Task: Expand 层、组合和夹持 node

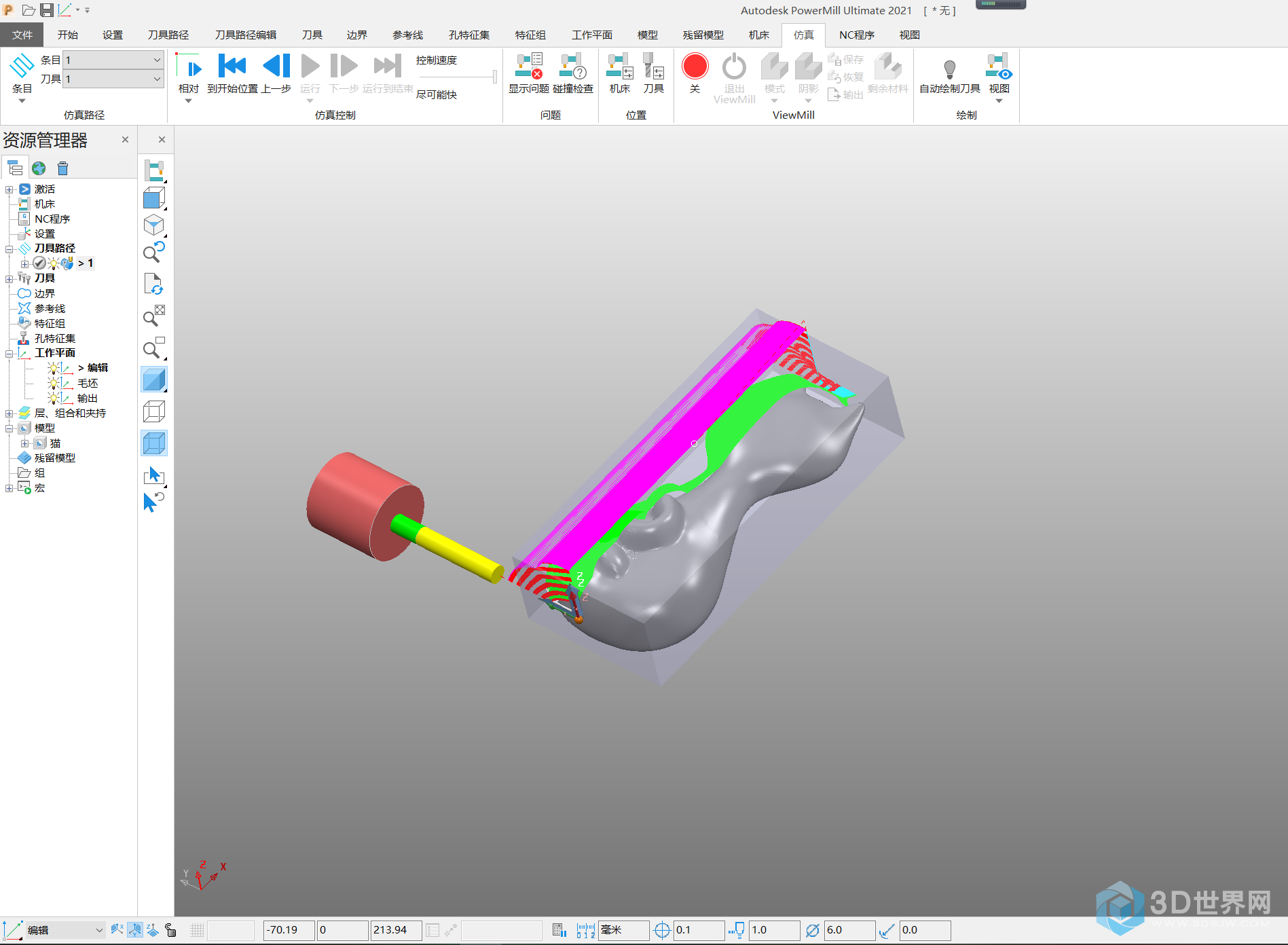Action: [x=9, y=413]
